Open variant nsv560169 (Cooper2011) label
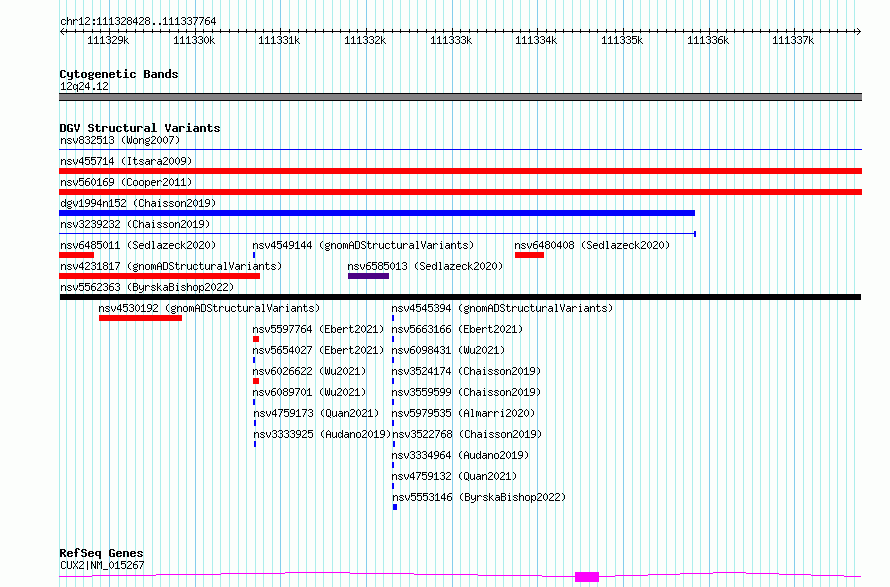This screenshot has height=587, width=890. tap(126, 182)
